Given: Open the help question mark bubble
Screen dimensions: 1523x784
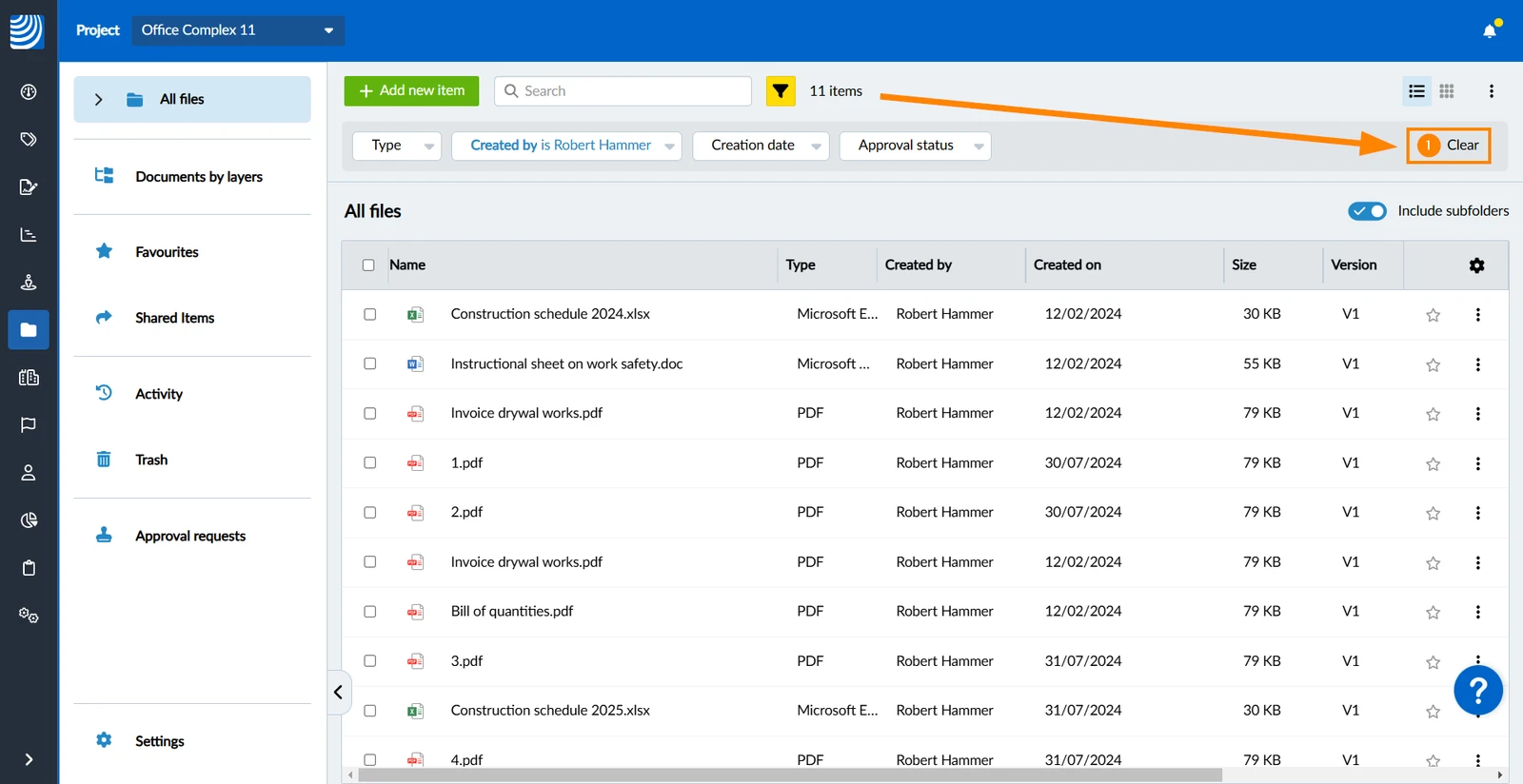Looking at the screenshot, I should click(1478, 691).
